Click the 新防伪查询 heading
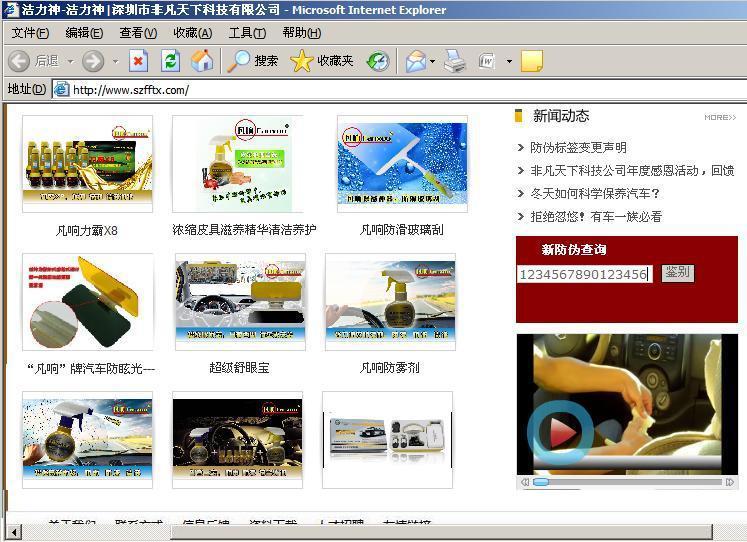 574,249
